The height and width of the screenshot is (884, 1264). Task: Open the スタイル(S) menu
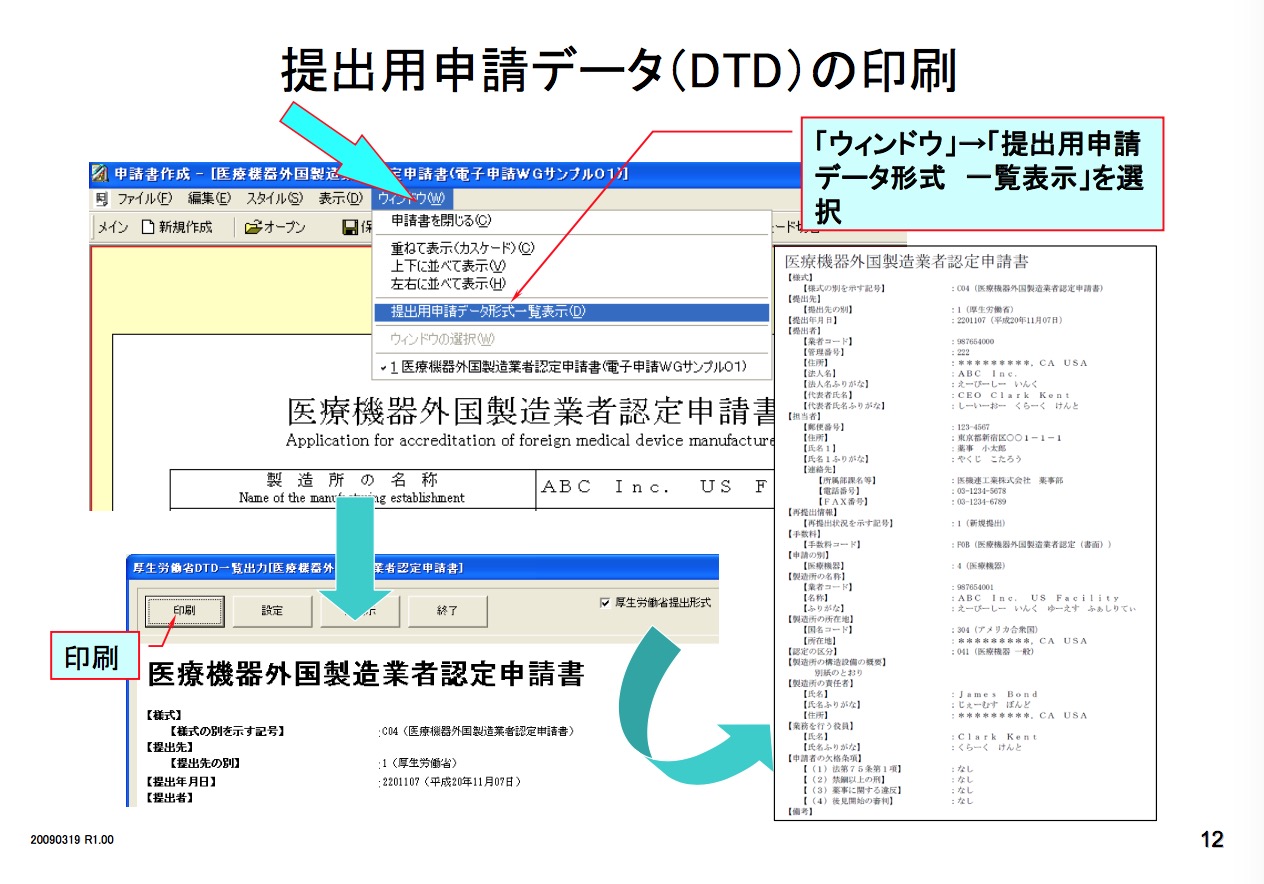point(275,199)
